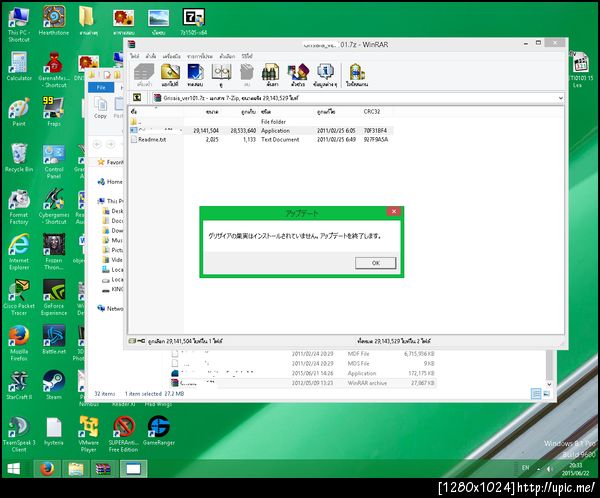600x498 pixels.
Task: Sort by the CRC32 column header
Action: [x=372, y=112]
